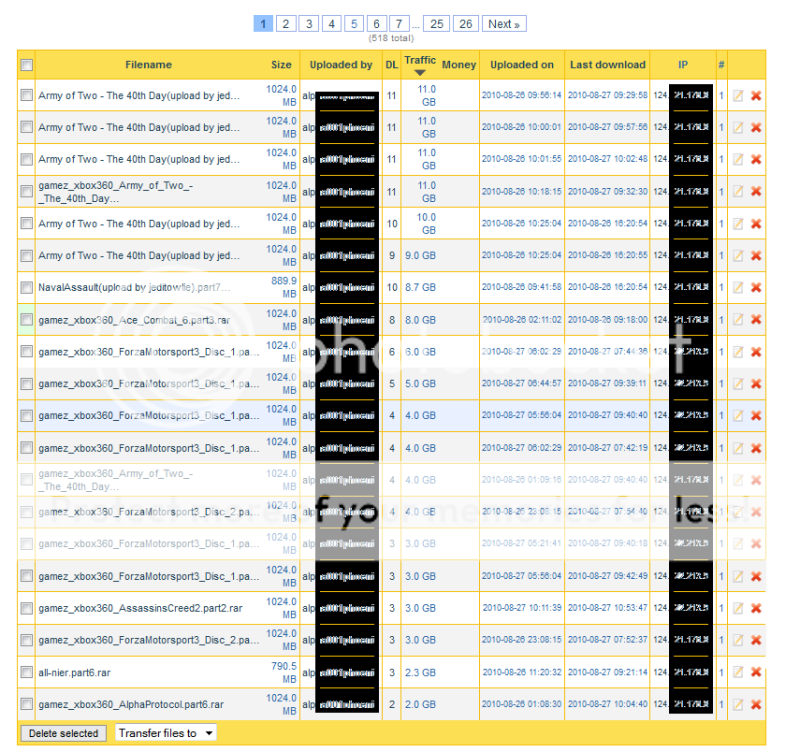800x752 pixels.
Task: Sort by the 'Uploaded on' column header
Action: click(521, 65)
